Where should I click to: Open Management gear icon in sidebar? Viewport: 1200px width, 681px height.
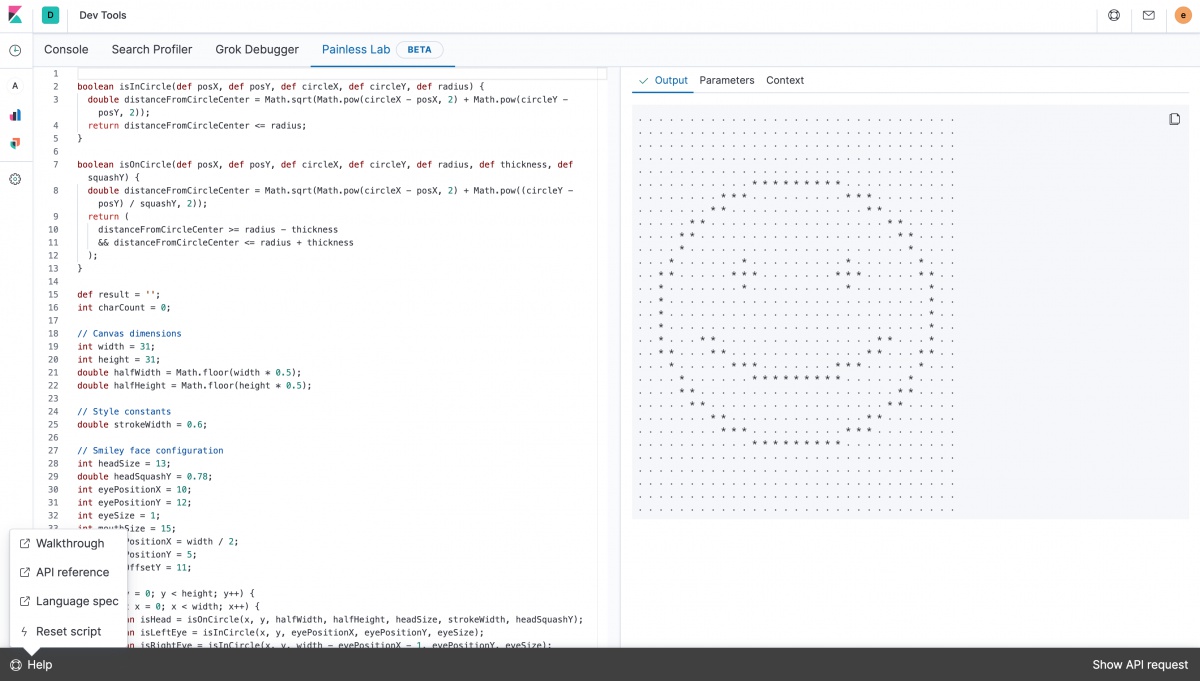click(15, 179)
